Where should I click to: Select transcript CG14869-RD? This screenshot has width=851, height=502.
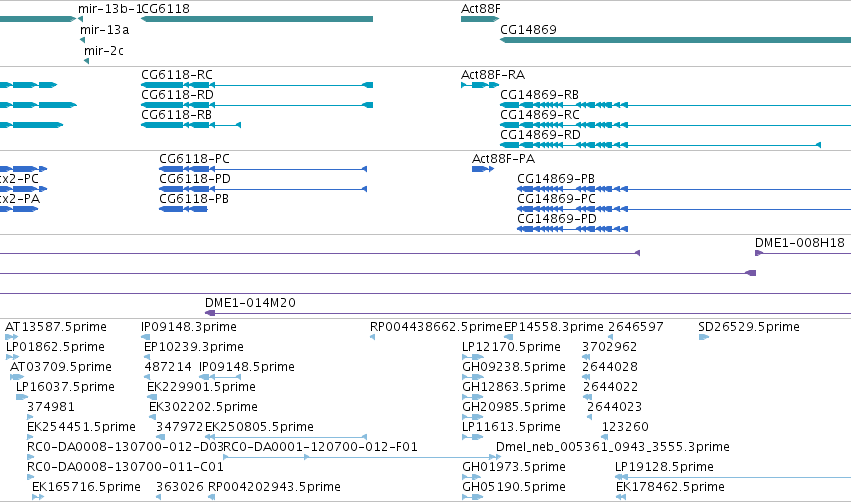[x=661, y=145]
